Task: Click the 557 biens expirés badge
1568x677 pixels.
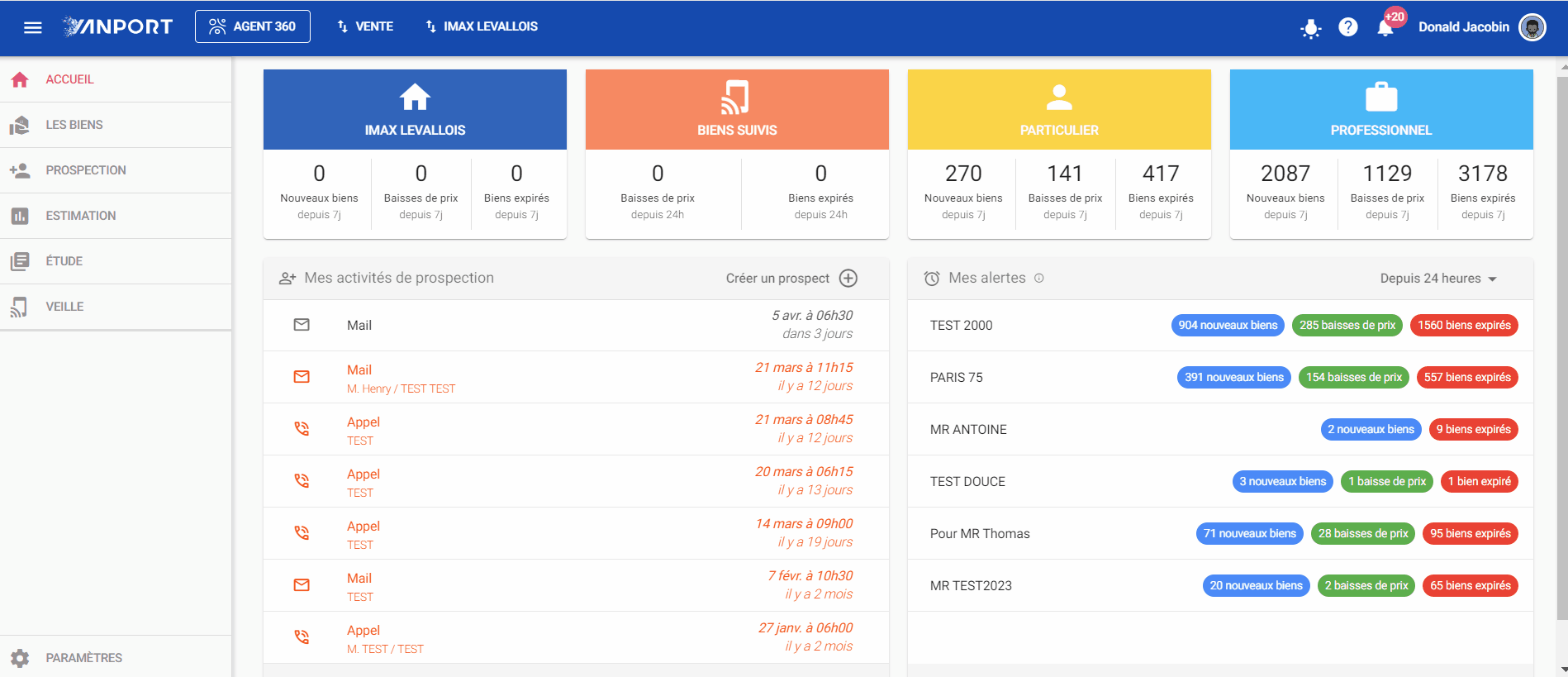Action: click(1467, 377)
